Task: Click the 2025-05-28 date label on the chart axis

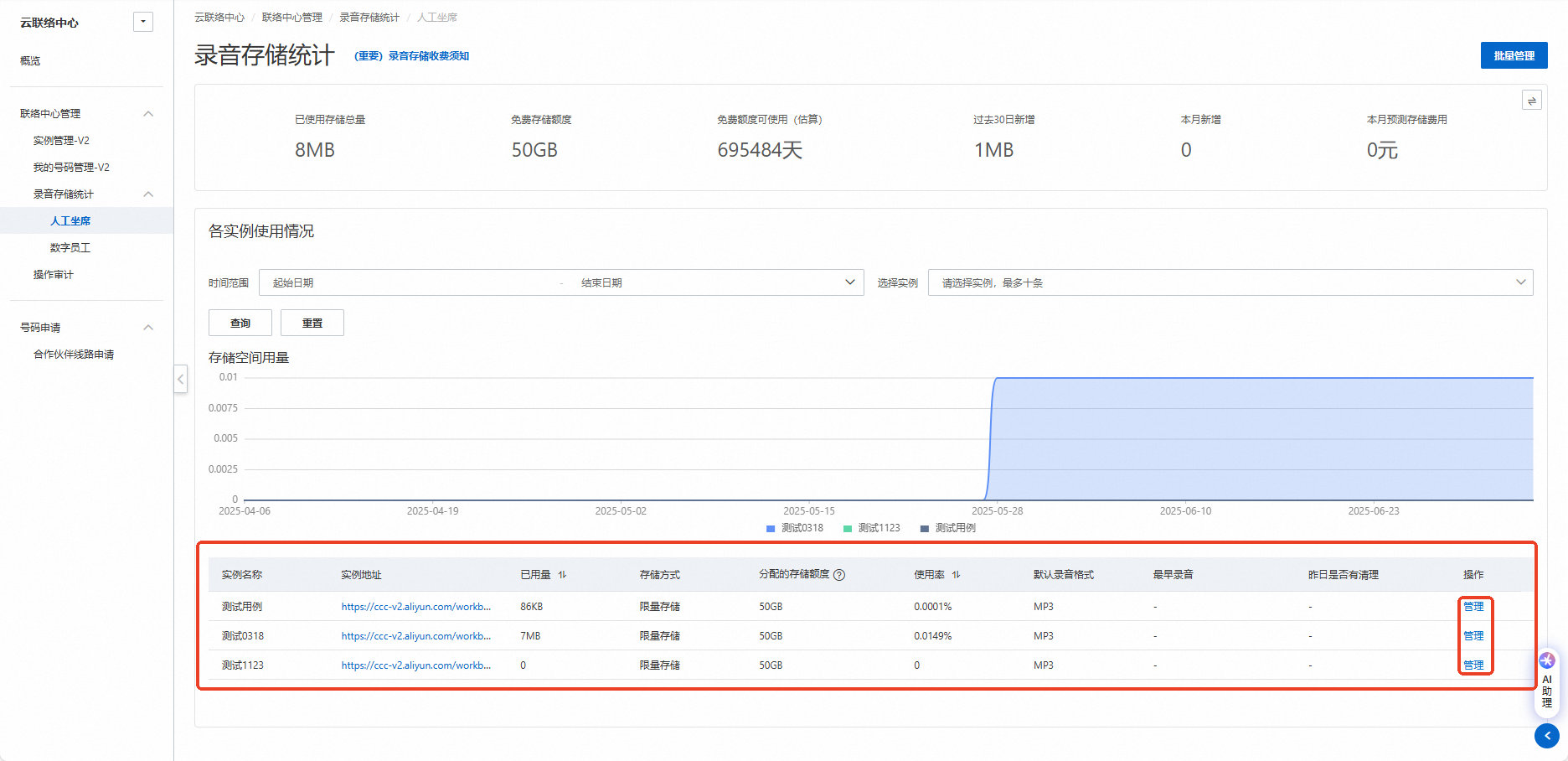Action: [997, 511]
